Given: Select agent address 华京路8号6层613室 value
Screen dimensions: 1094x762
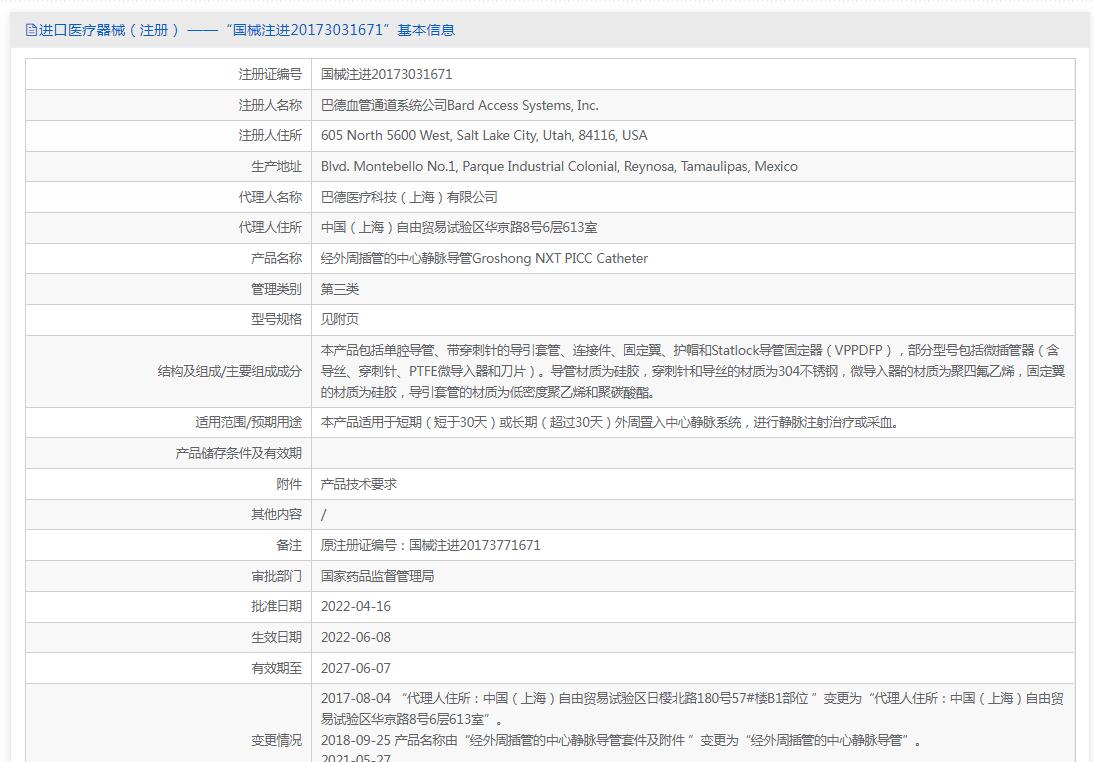Looking at the screenshot, I should [x=459, y=227].
